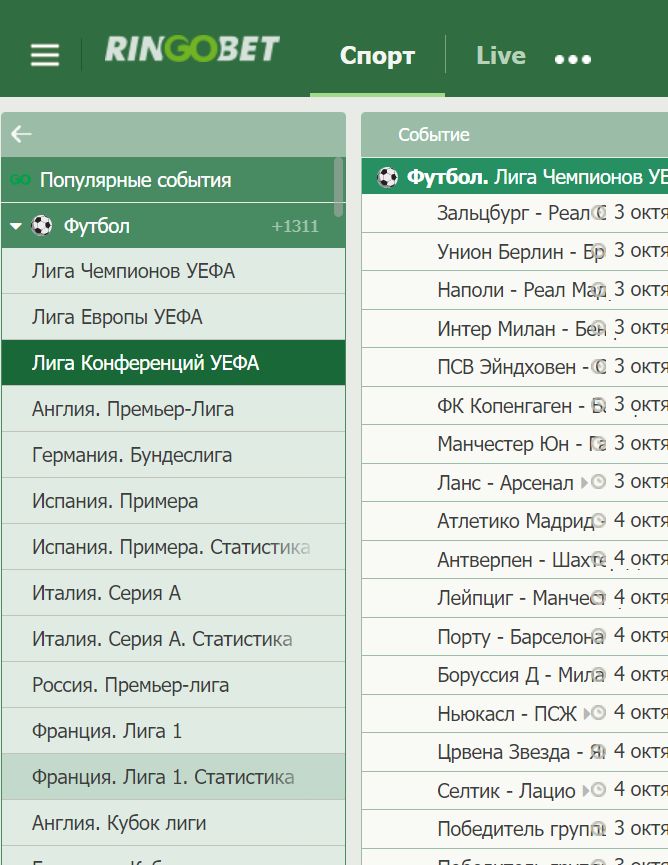This screenshot has width=668, height=865.
Task: Switch to the Спорт tab
Action: 377,56
